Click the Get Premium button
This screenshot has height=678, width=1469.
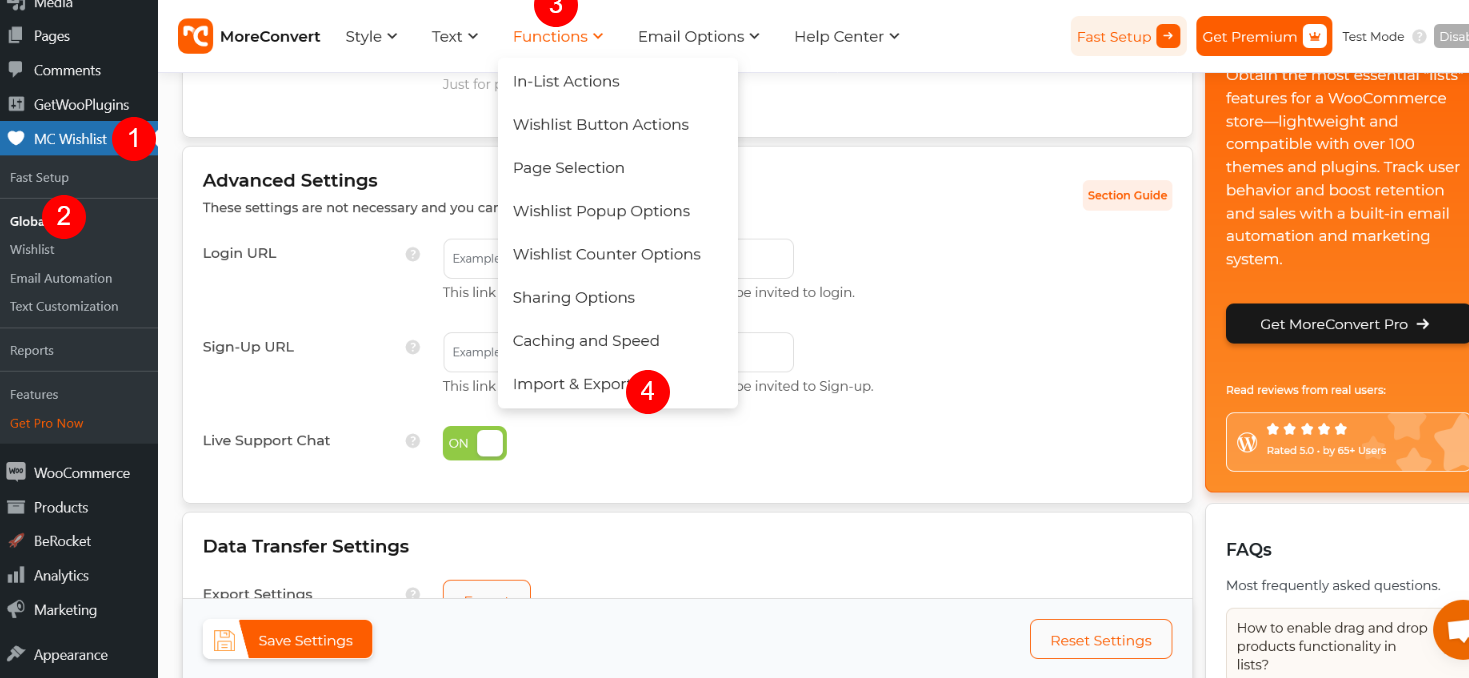pos(1264,37)
